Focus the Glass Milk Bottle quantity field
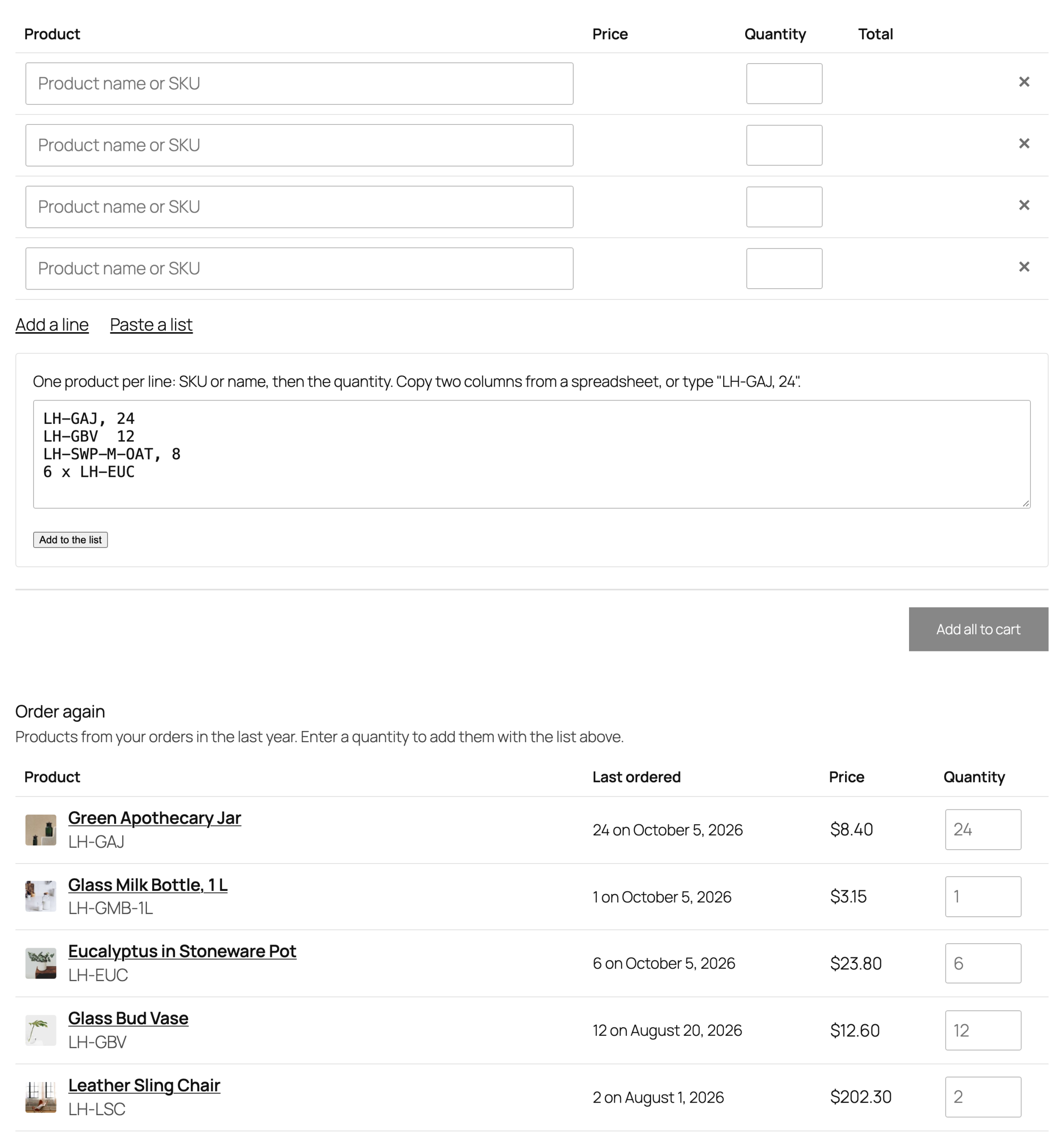 983,896
